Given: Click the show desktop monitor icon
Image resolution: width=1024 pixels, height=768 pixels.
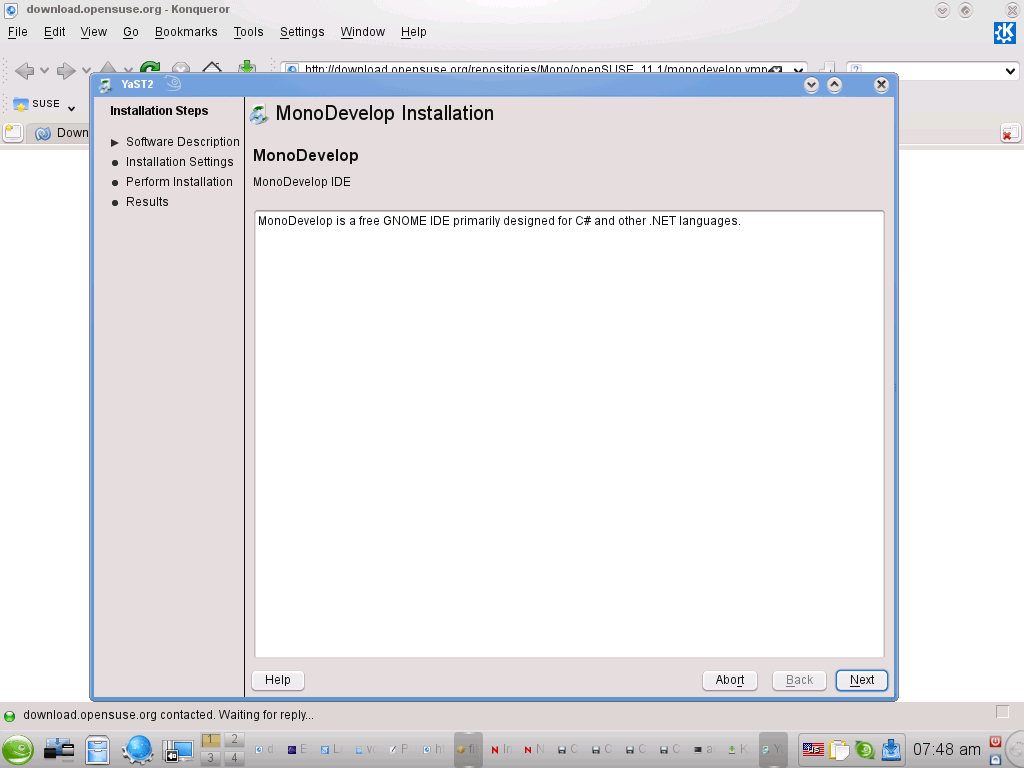Looking at the screenshot, I should pos(178,750).
